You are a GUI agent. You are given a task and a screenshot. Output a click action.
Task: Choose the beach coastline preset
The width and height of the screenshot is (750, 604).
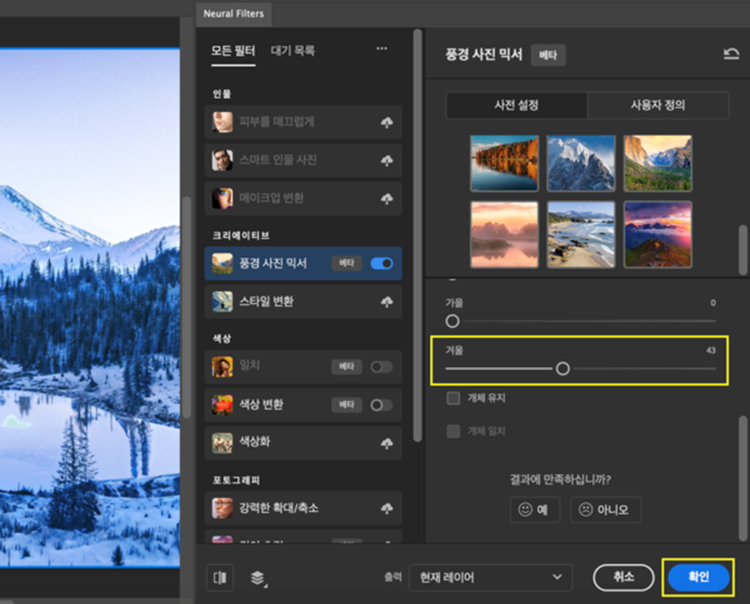(x=581, y=234)
